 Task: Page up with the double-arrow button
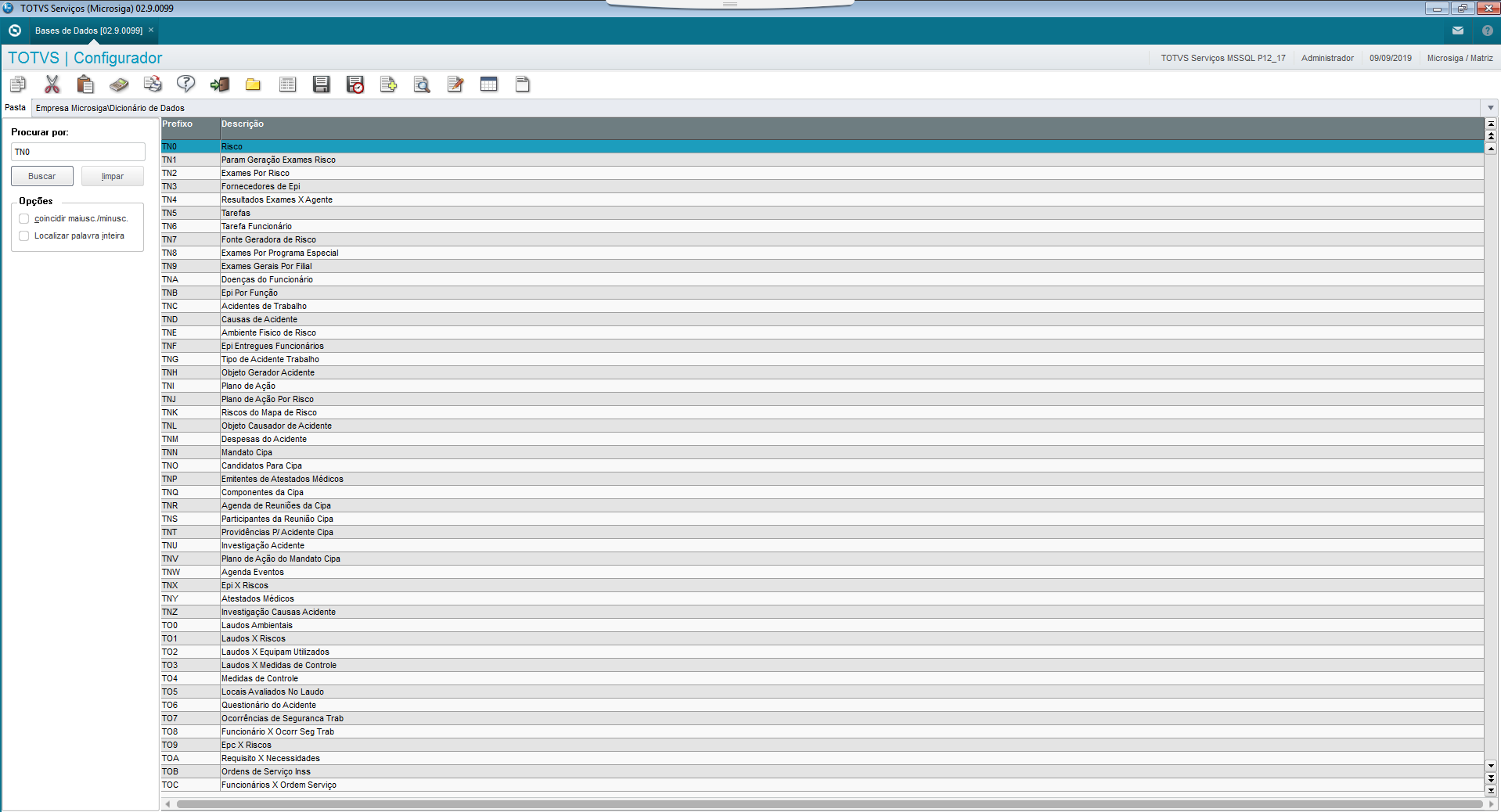tap(1491, 136)
